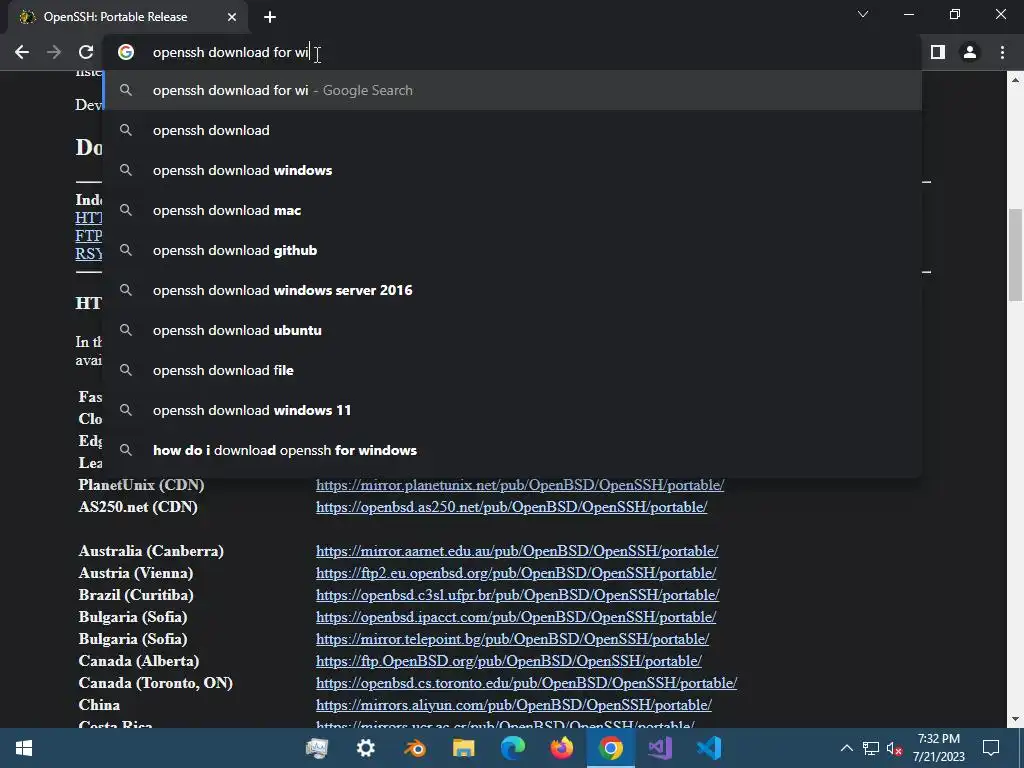The width and height of the screenshot is (1024, 768).
Task: Select the OpenSSH: Portable Release tab
Action: click(x=127, y=17)
